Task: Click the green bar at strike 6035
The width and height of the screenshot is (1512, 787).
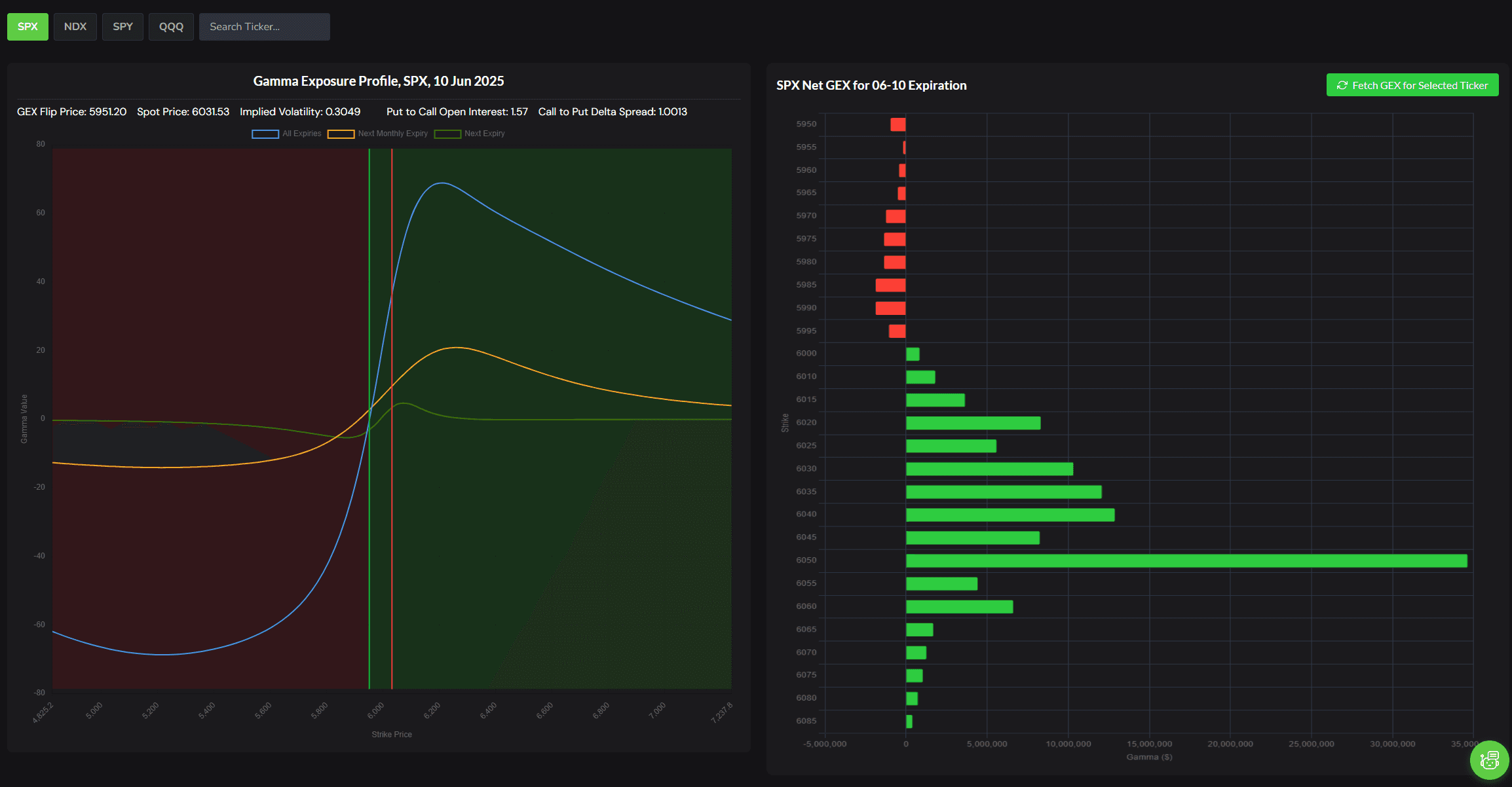Action: pos(1004,492)
